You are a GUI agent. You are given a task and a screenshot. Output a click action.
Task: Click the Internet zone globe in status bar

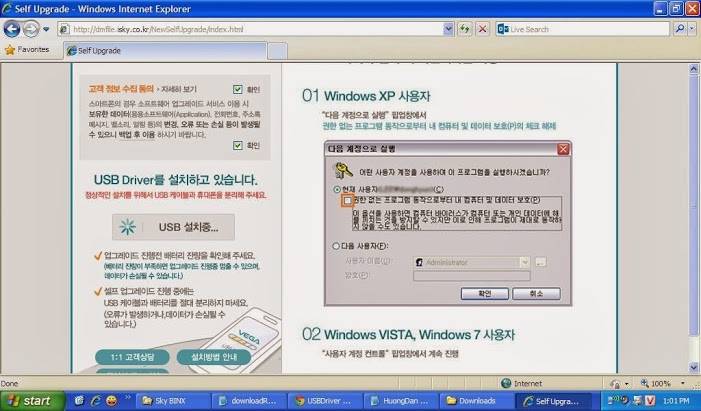506,383
